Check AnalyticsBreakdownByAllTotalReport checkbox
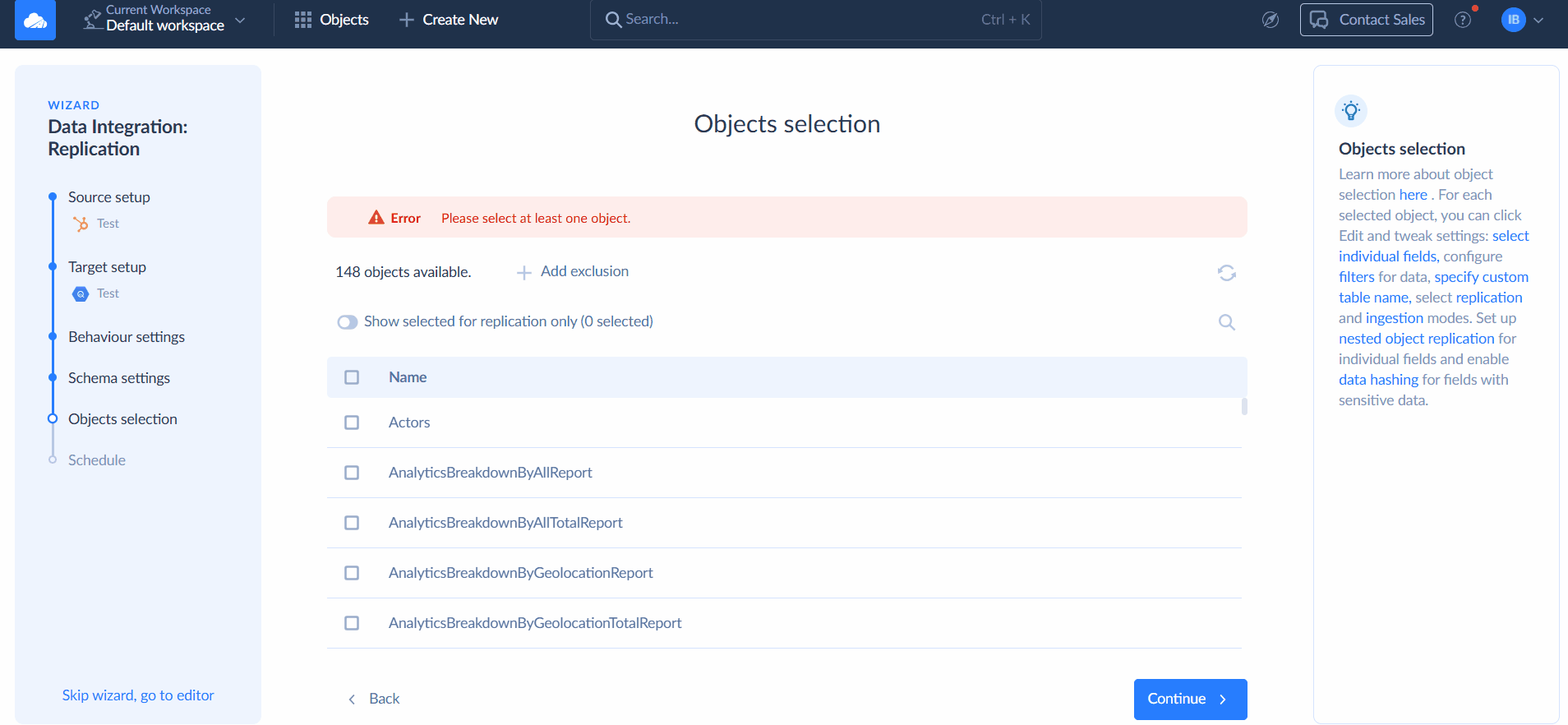The width and height of the screenshot is (1568, 725). point(352,523)
